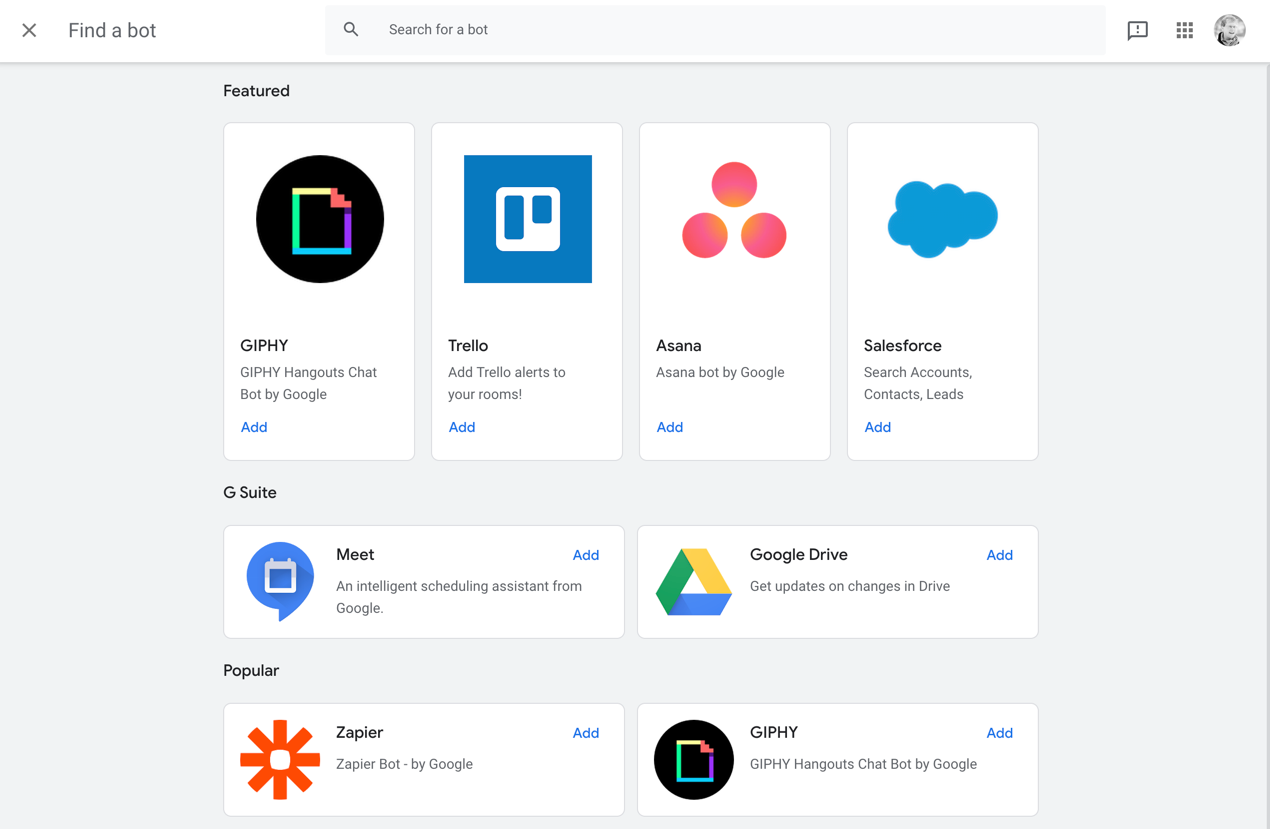Add the Meet bot
Image resolution: width=1270 pixels, height=829 pixels.
(x=586, y=555)
